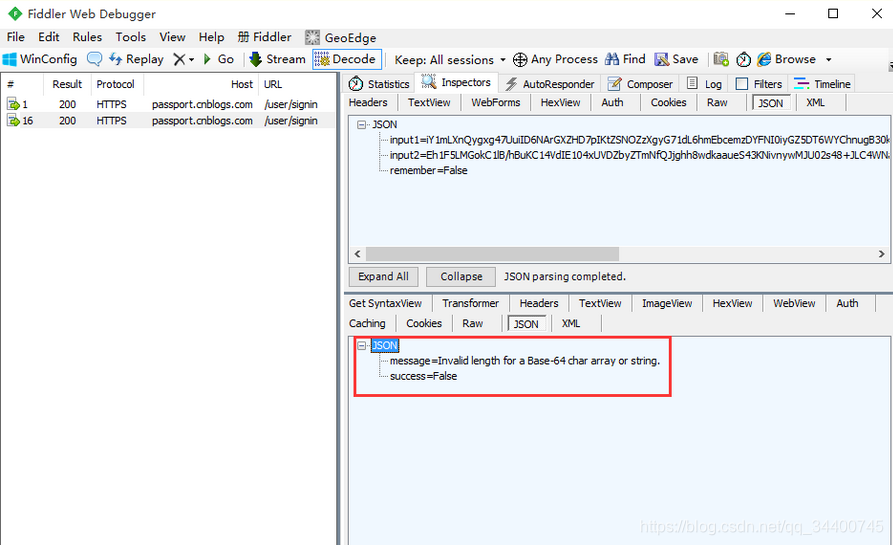The image size is (893, 545).
Task: Open the ImageView response tab
Action: coord(667,304)
